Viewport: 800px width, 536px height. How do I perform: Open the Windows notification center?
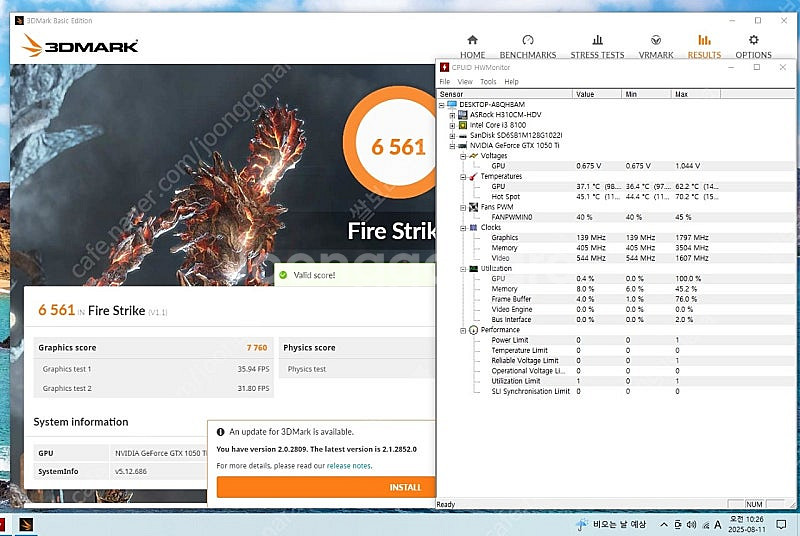coord(781,524)
